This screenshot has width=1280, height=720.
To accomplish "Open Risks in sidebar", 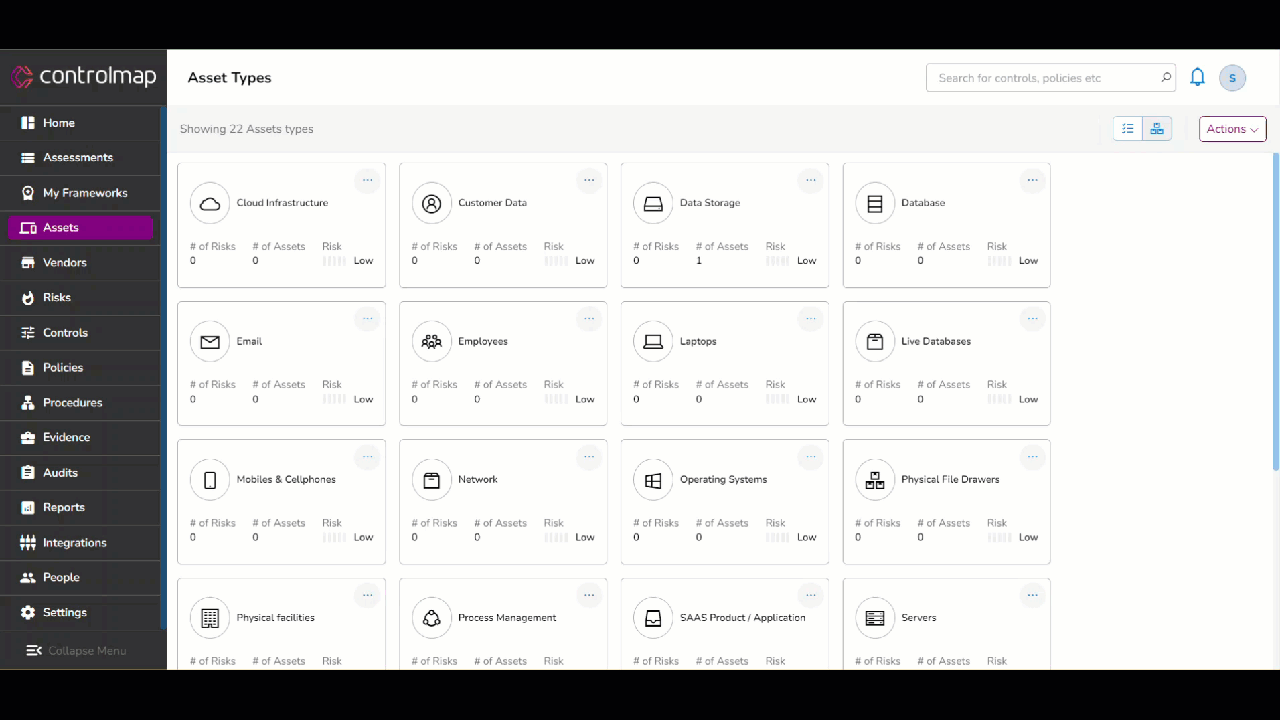I will (x=80, y=298).
